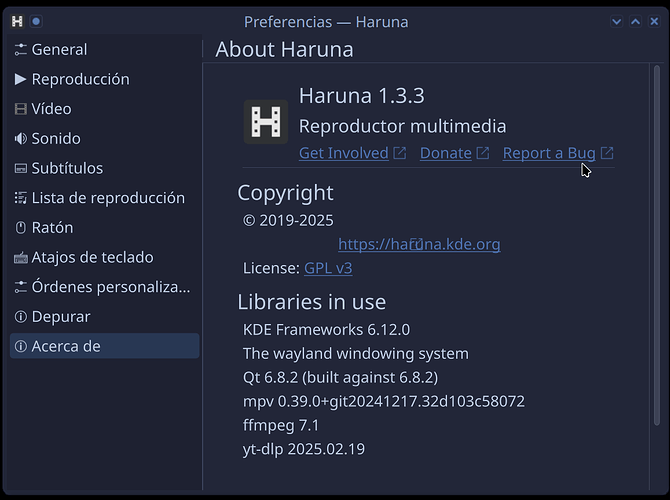Screen dimensions: 670x500
Task: Click the 'About Haruna' page title
Action: click(284, 49)
